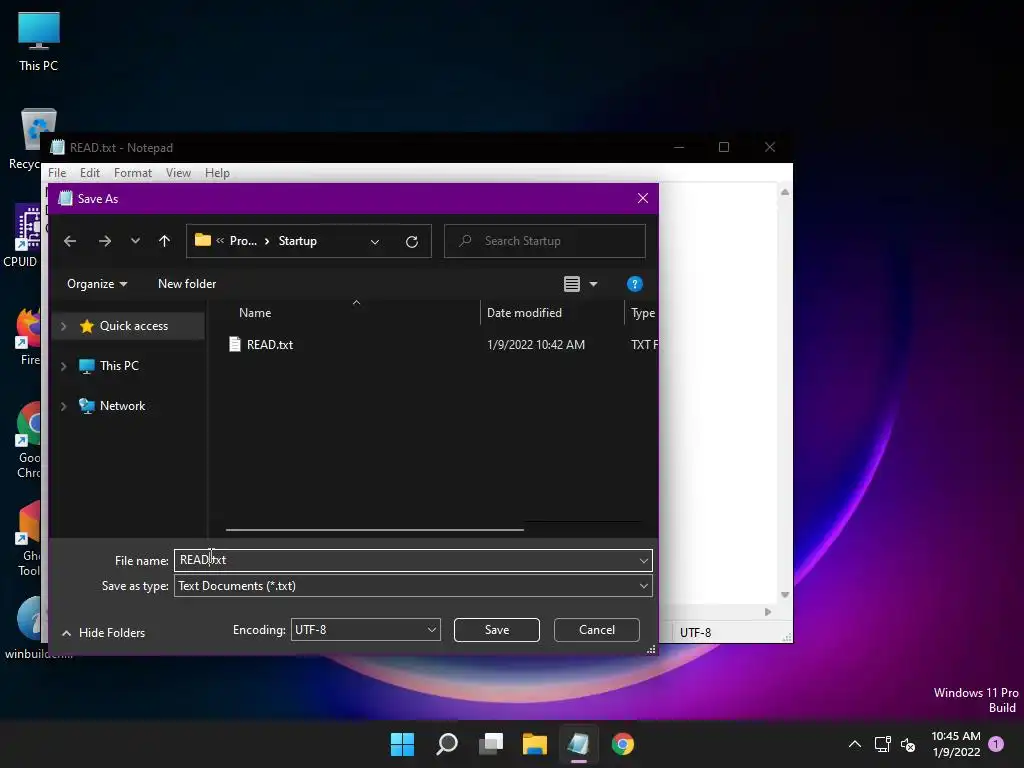Click the READ.txt date modified cell
The width and height of the screenshot is (1024, 768).
(536, 345)
